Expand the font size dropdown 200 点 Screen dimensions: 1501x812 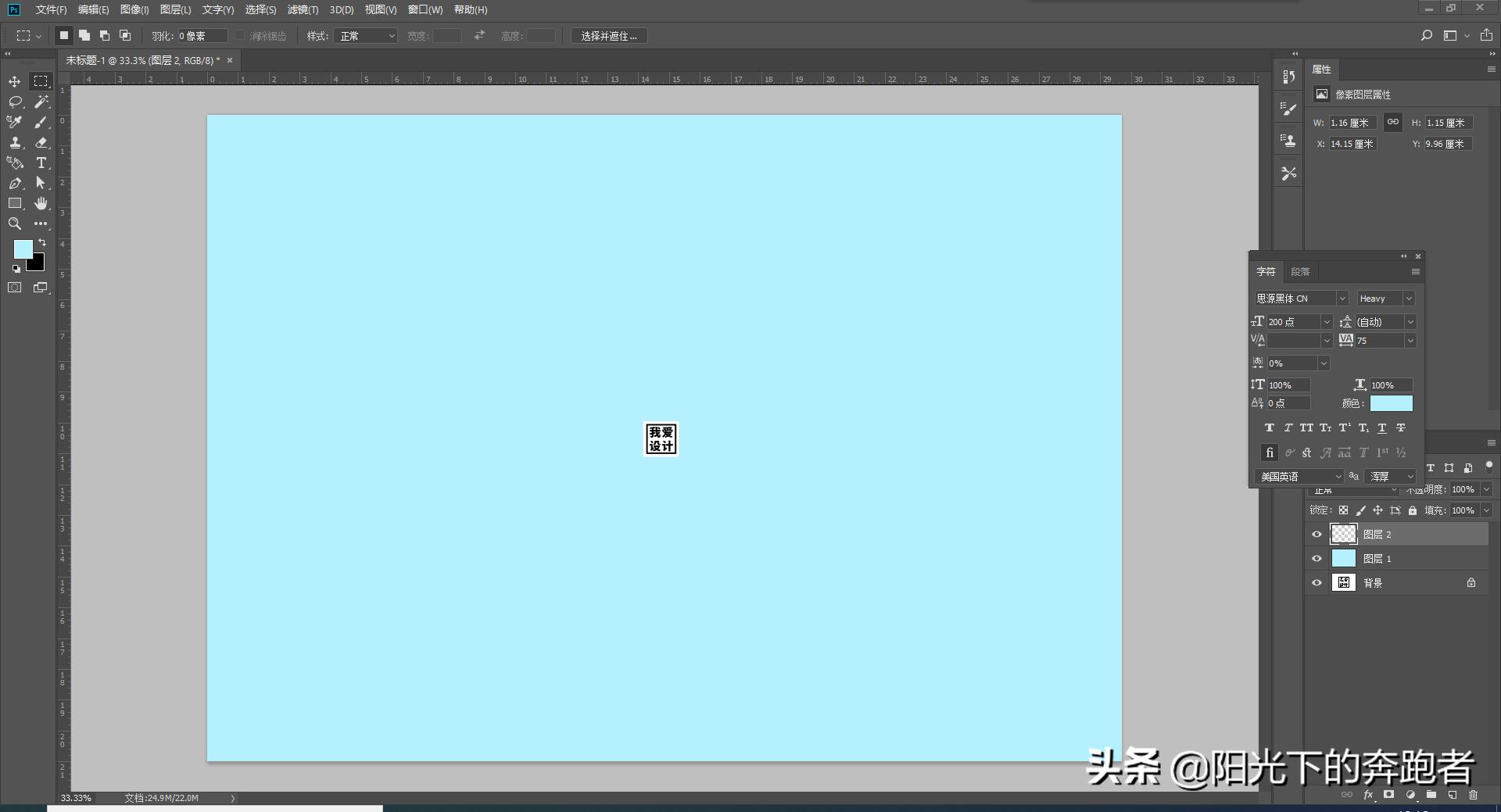(1327, 322)
